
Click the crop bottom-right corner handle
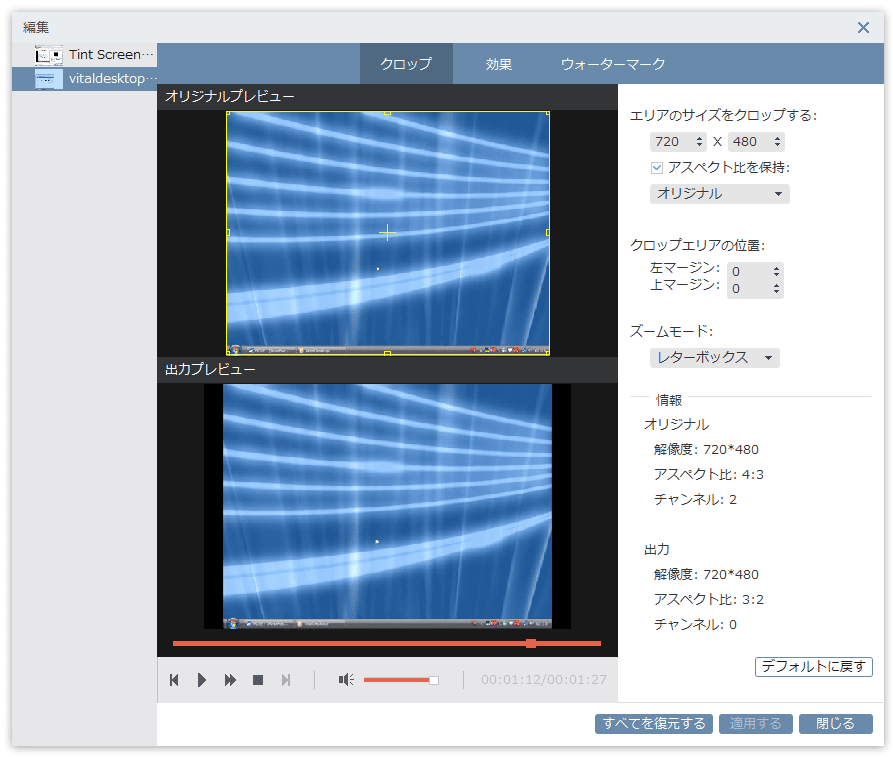tap(548, 353)
